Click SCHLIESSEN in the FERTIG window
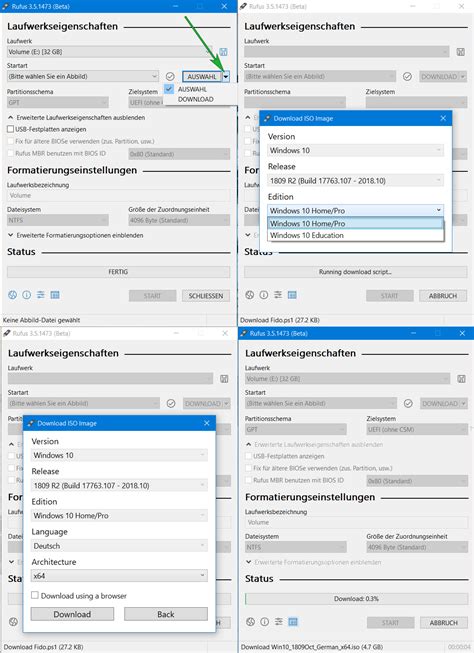This screenshot has height=653, width=474. pyautogui.click(x=206, y=296)
